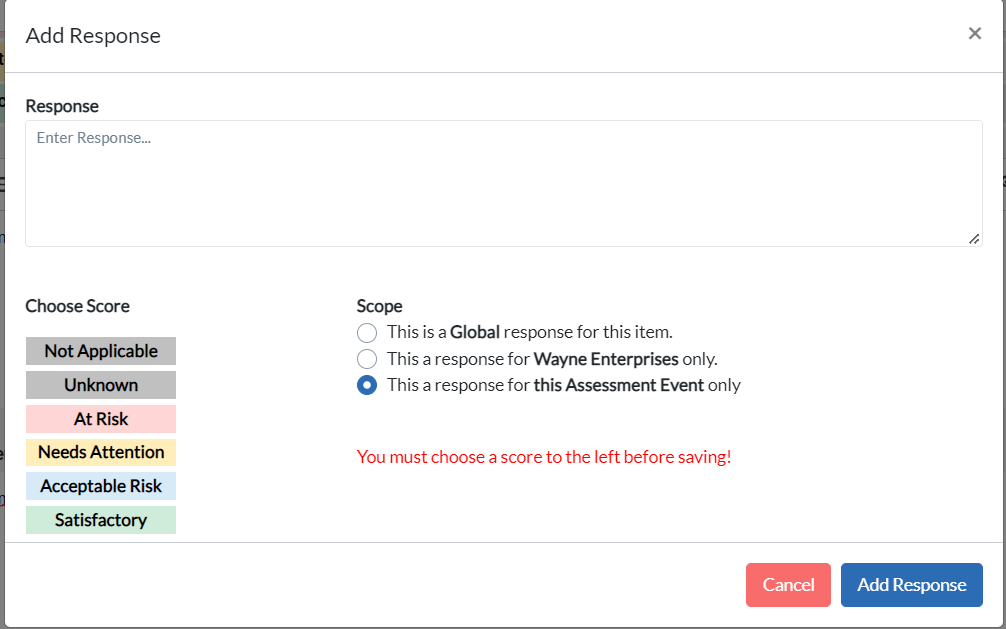Mark the item as "At Risk"

(100, 419)
